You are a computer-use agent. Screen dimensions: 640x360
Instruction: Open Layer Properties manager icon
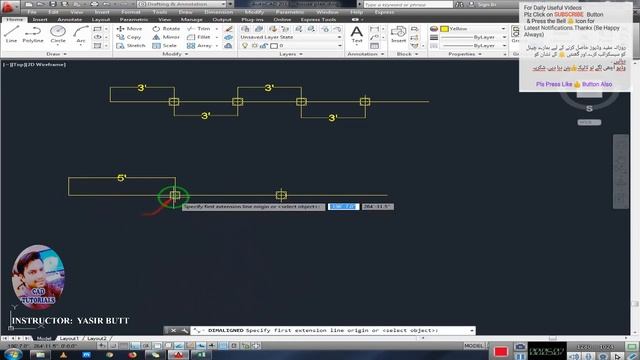click(245, 29)
